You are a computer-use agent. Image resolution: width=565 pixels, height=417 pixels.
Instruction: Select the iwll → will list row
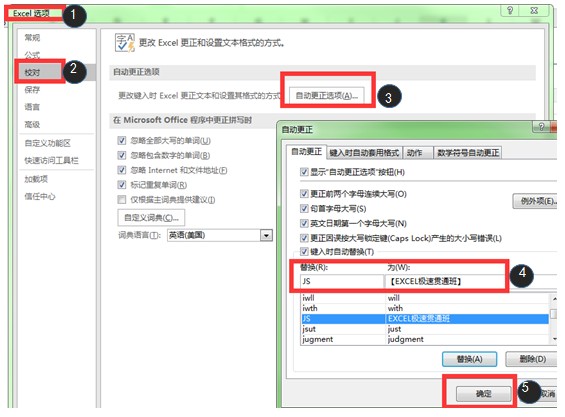(x=424, y=298)
